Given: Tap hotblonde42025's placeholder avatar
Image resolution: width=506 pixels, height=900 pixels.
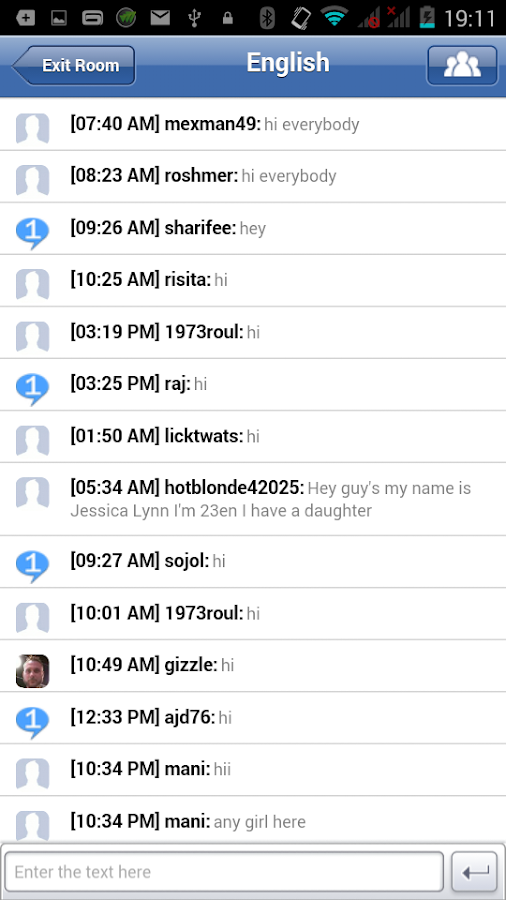Looking at the screenshot, I should tap(32, 492).
